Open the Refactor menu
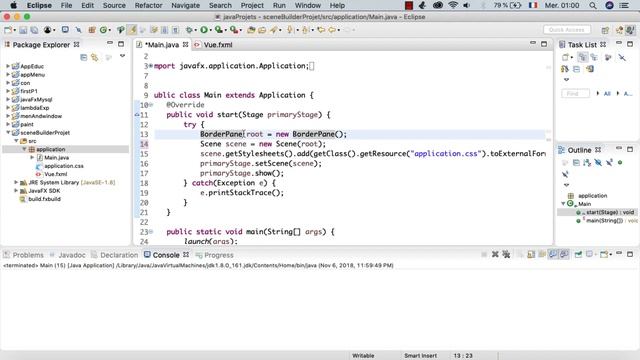Image resolution: width=640 pixels, height=360 pixels. tap(148, 5)
